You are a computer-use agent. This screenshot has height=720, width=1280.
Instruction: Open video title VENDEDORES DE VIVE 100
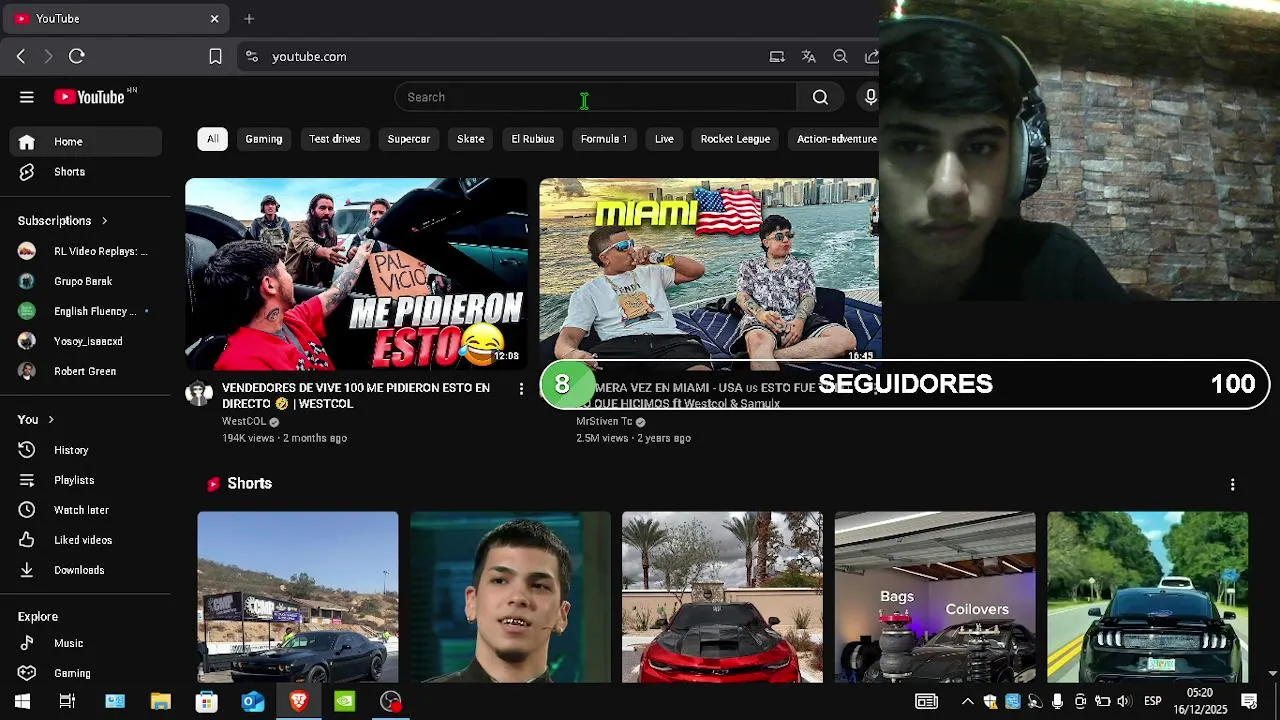(356, 396)
